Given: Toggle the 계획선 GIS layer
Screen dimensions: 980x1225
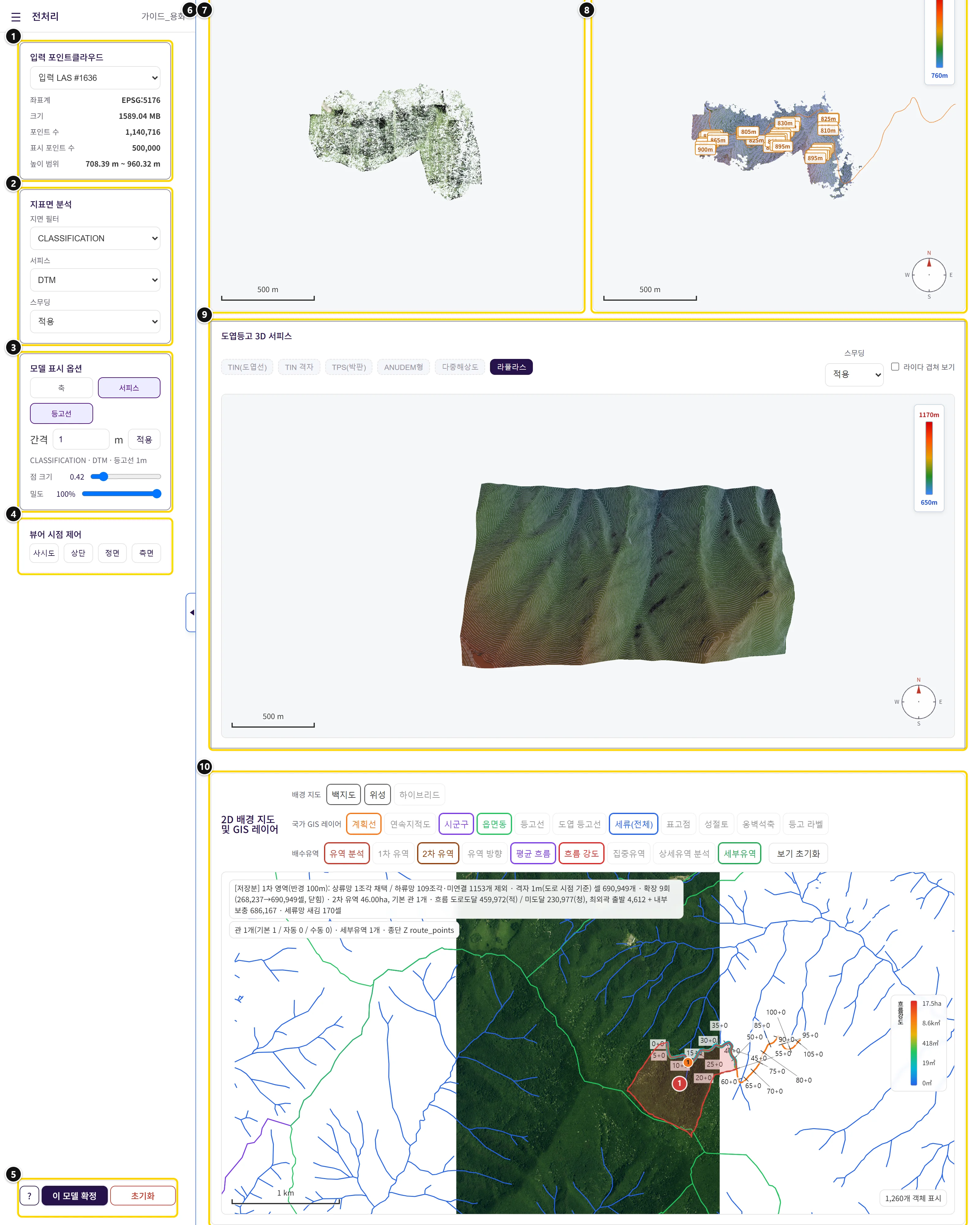Looking at the screenshot, I should 364,823.
